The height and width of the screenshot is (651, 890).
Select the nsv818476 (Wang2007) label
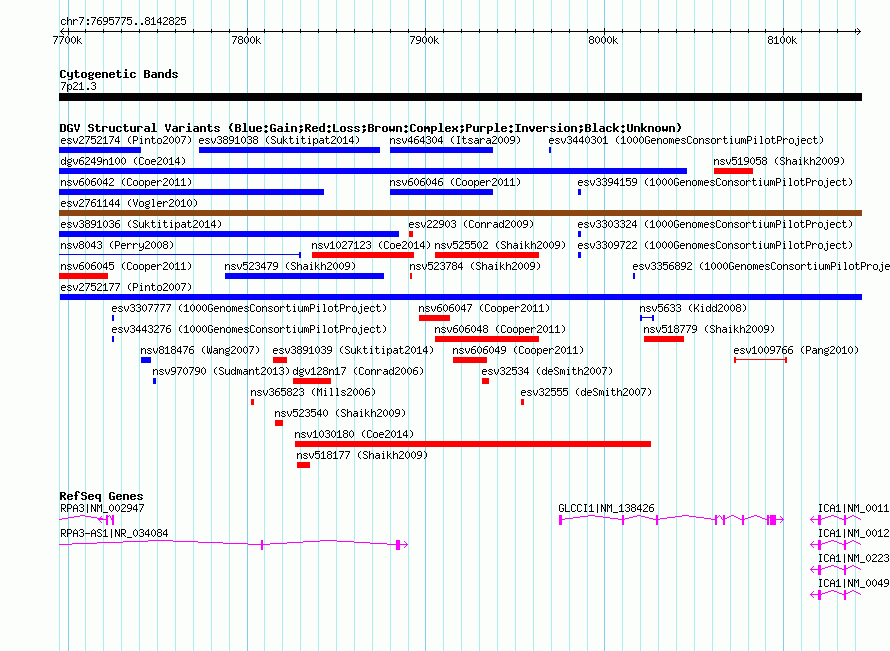tap(200, 350)
